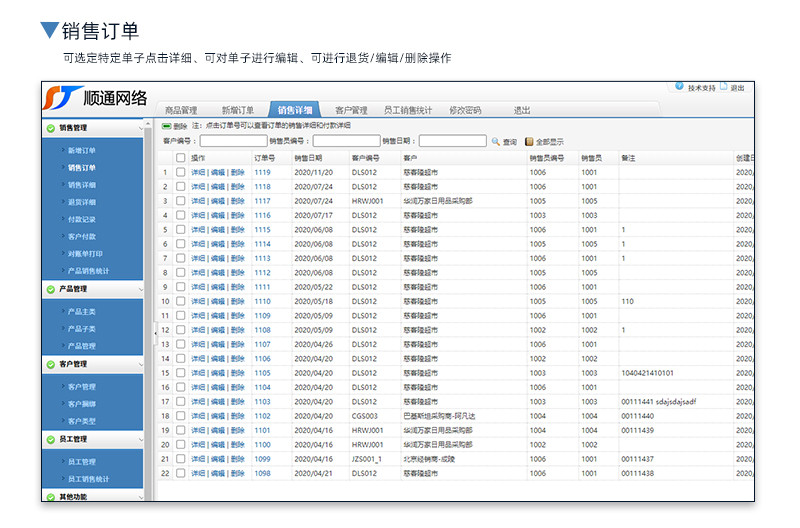The height and width of the screenshot is (528, 800).
Task: Sort by the 销售日期 column header
Action: coord(308,158)
